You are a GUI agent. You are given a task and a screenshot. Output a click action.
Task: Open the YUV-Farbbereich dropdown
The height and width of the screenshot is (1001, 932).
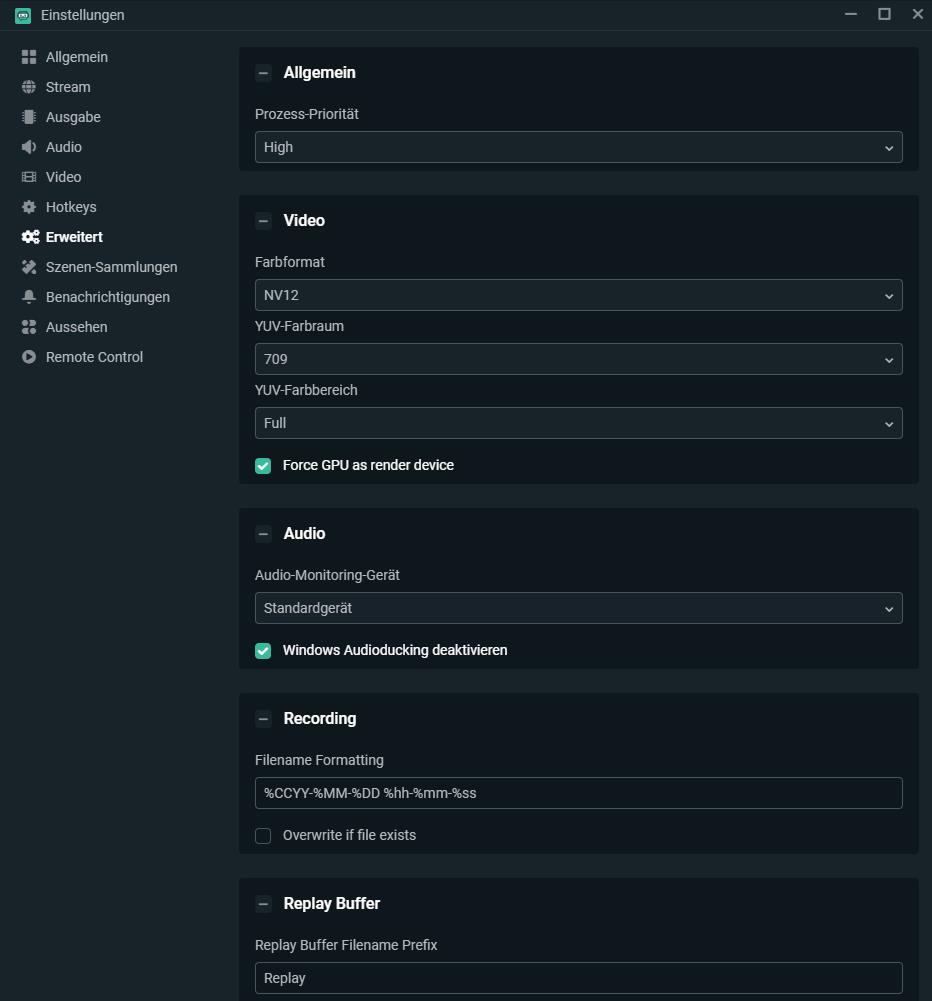click(x=578, y=423)
